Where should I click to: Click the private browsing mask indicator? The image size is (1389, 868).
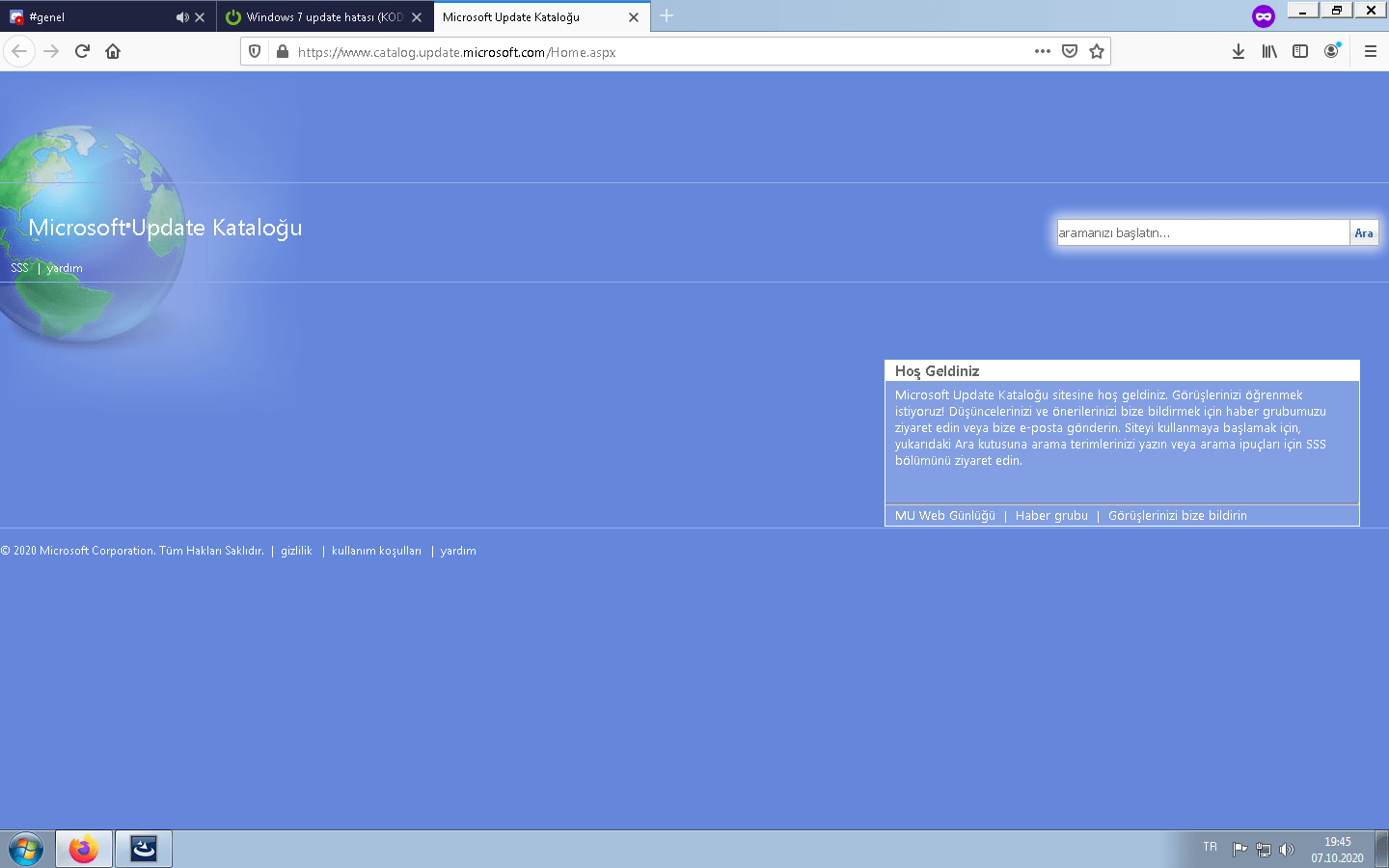1264,15
